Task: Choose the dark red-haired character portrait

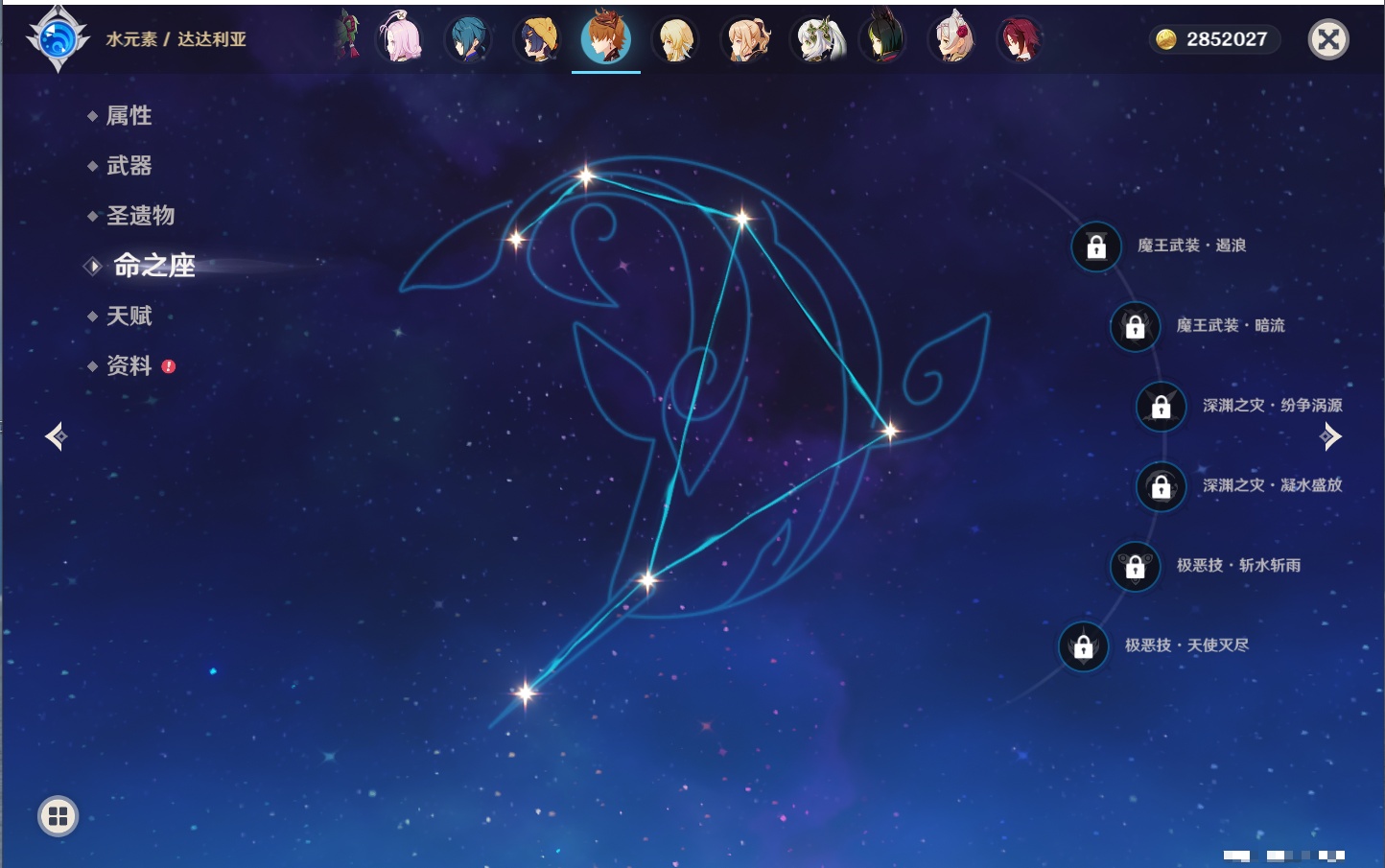Action: click(x=1020, y=39)
